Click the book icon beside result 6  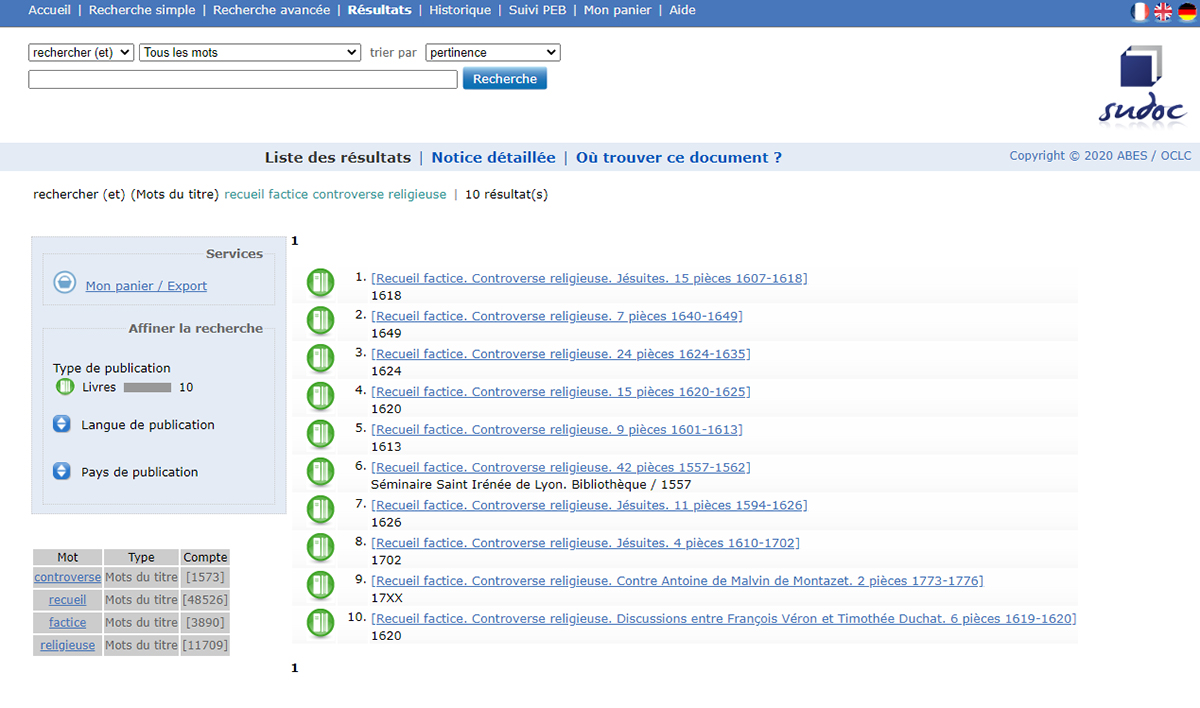[320, 472]
